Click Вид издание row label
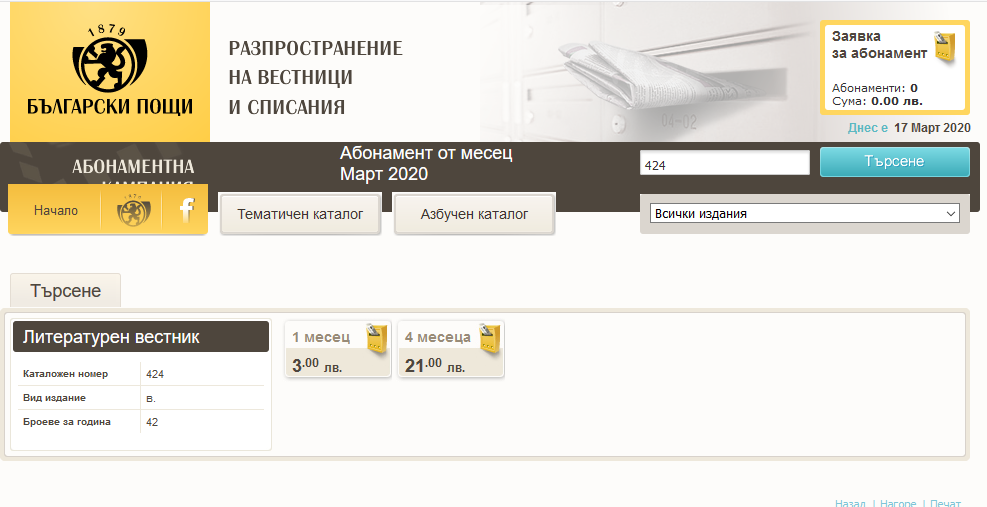 (54, 398)
